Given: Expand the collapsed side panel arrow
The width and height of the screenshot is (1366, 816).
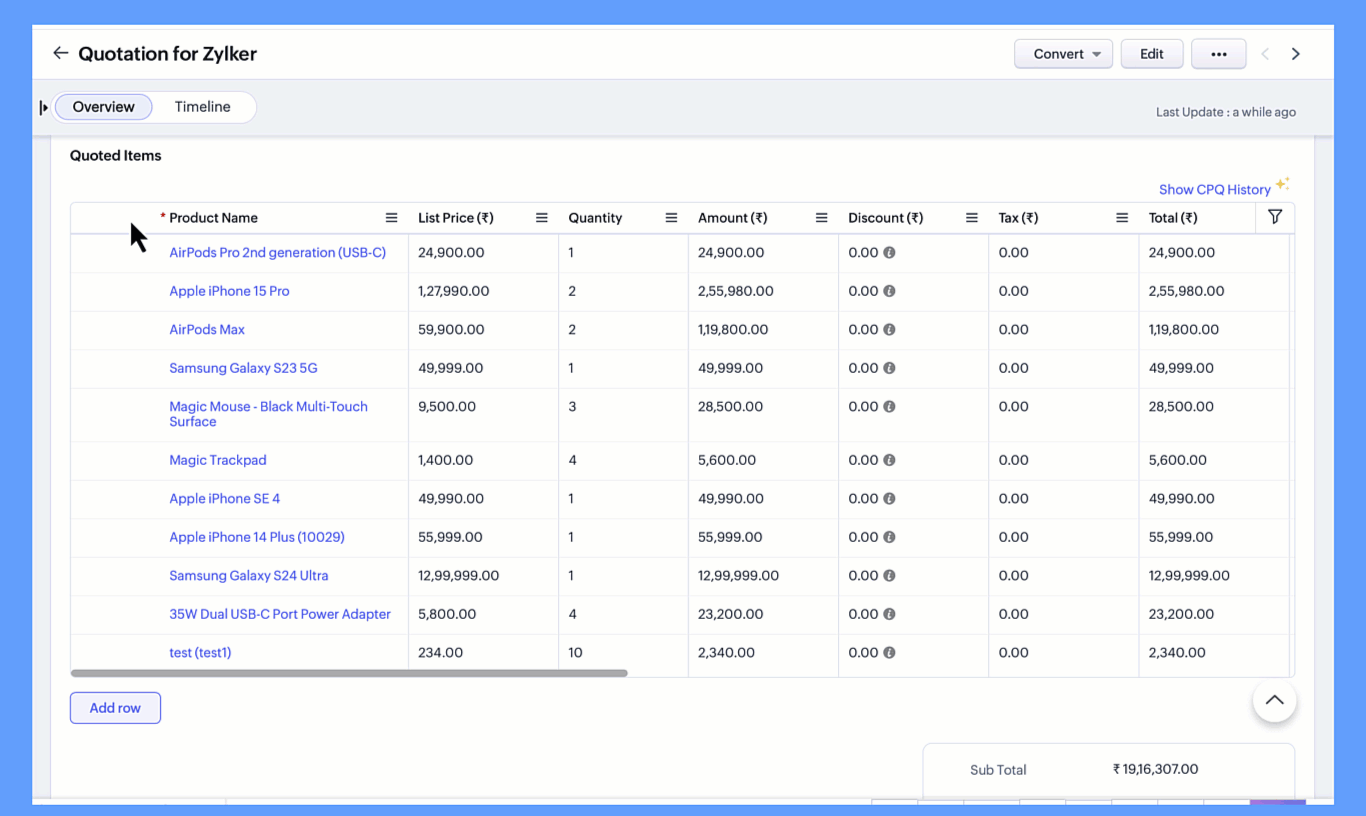Looking at the screenshot, I should point(43,107).
